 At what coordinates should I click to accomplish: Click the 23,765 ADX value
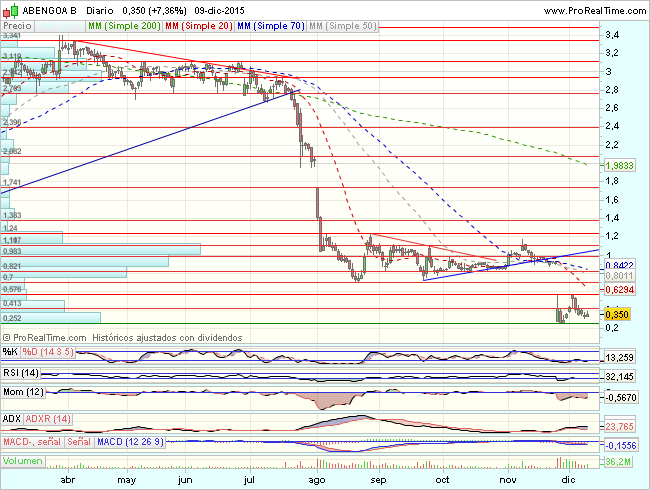click(619, 427)
